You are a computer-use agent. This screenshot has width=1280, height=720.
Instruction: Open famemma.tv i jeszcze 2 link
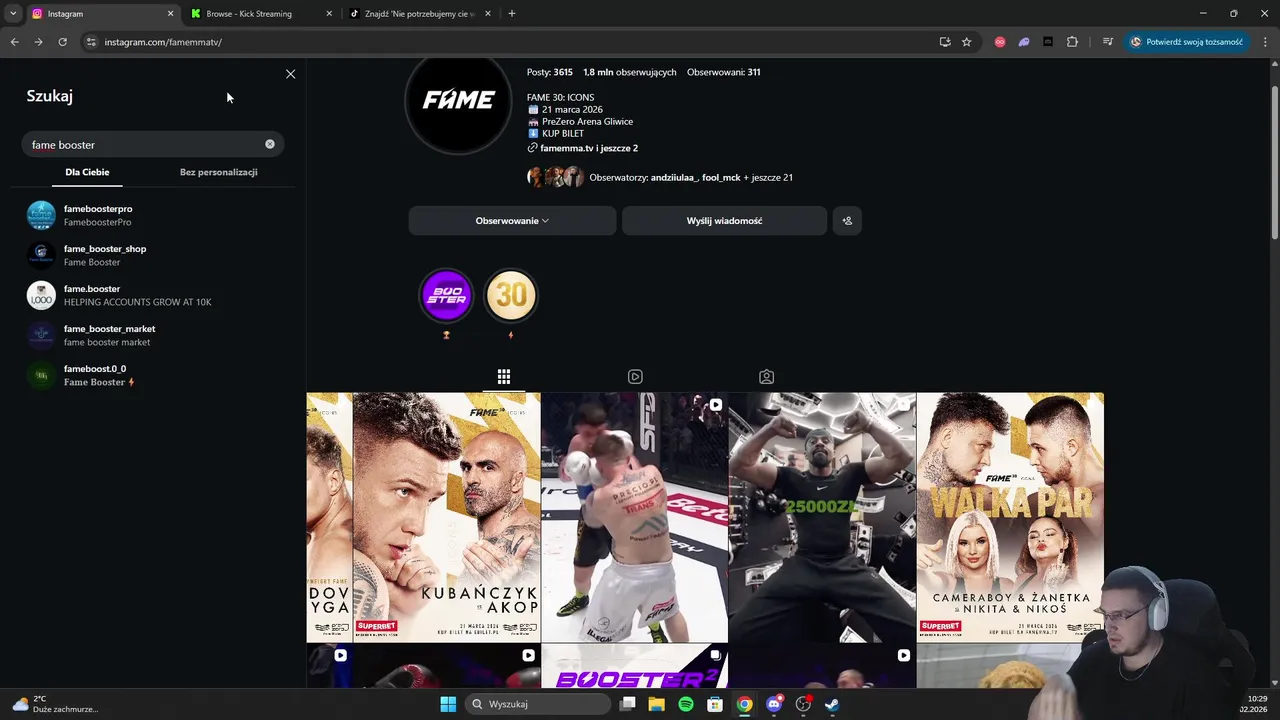tap(589, 148)
